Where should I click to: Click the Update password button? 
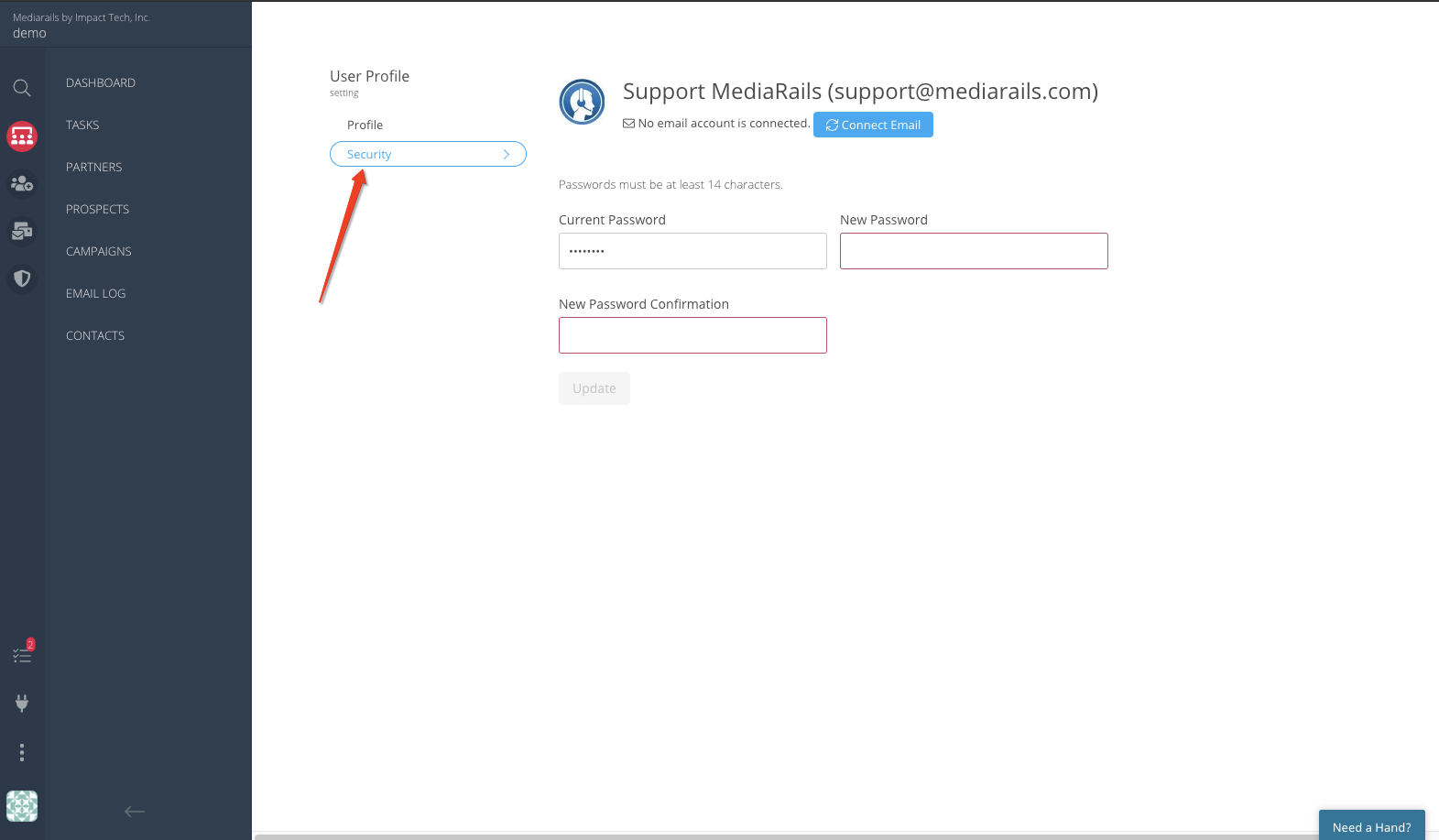coord(594,388)
